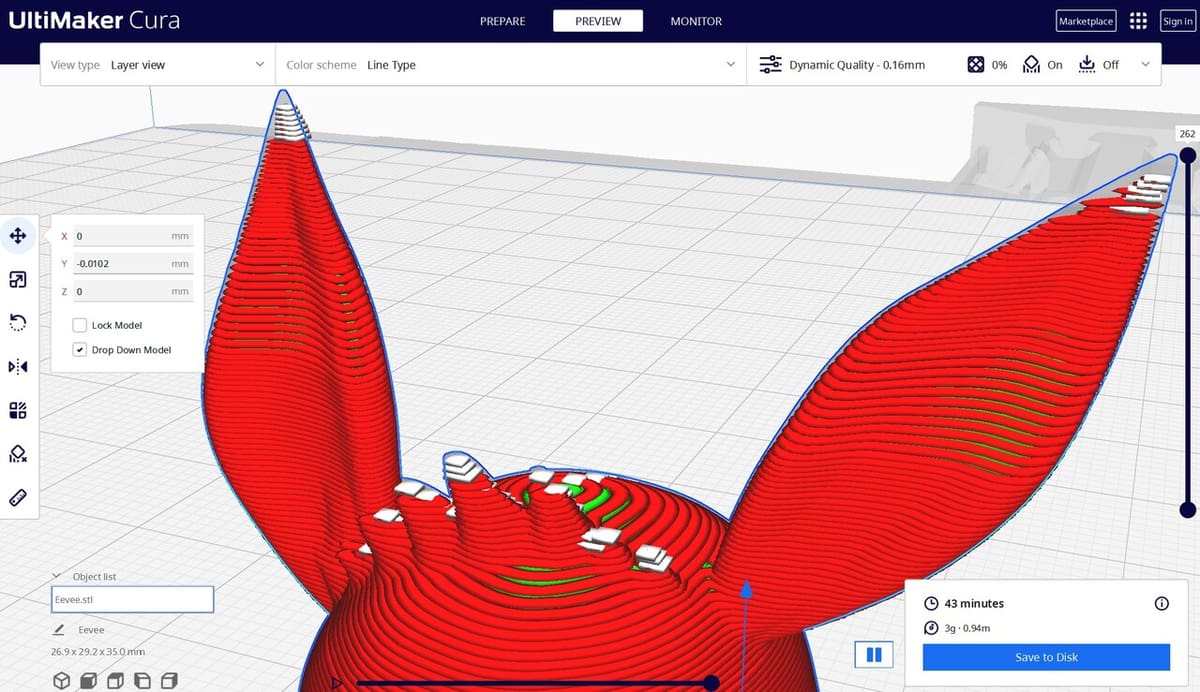Click the print time clock icon

click(931, 604)
